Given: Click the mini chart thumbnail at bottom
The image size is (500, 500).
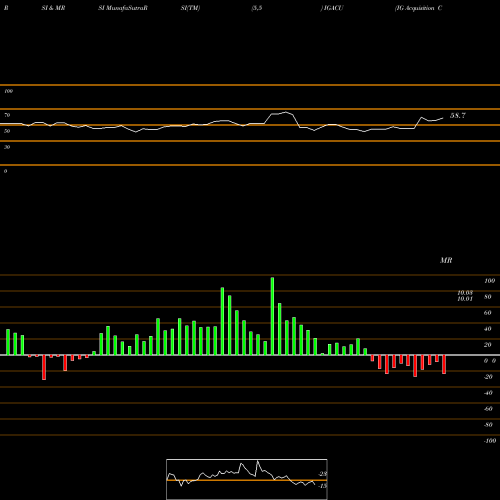Looking at the screenshot, I should point(247,479).
